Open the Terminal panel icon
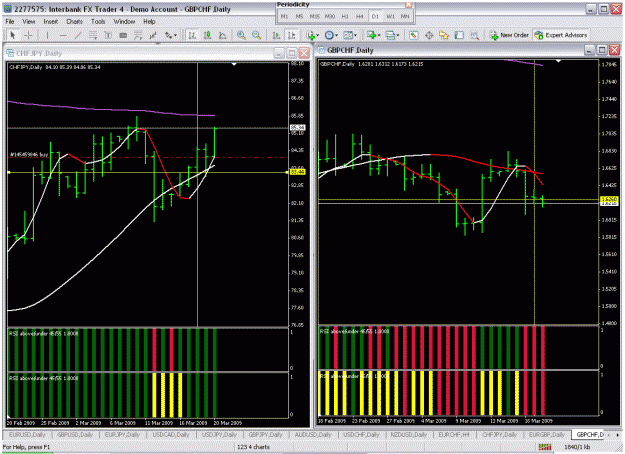This screenshot has width=625, height=454. 459,35
